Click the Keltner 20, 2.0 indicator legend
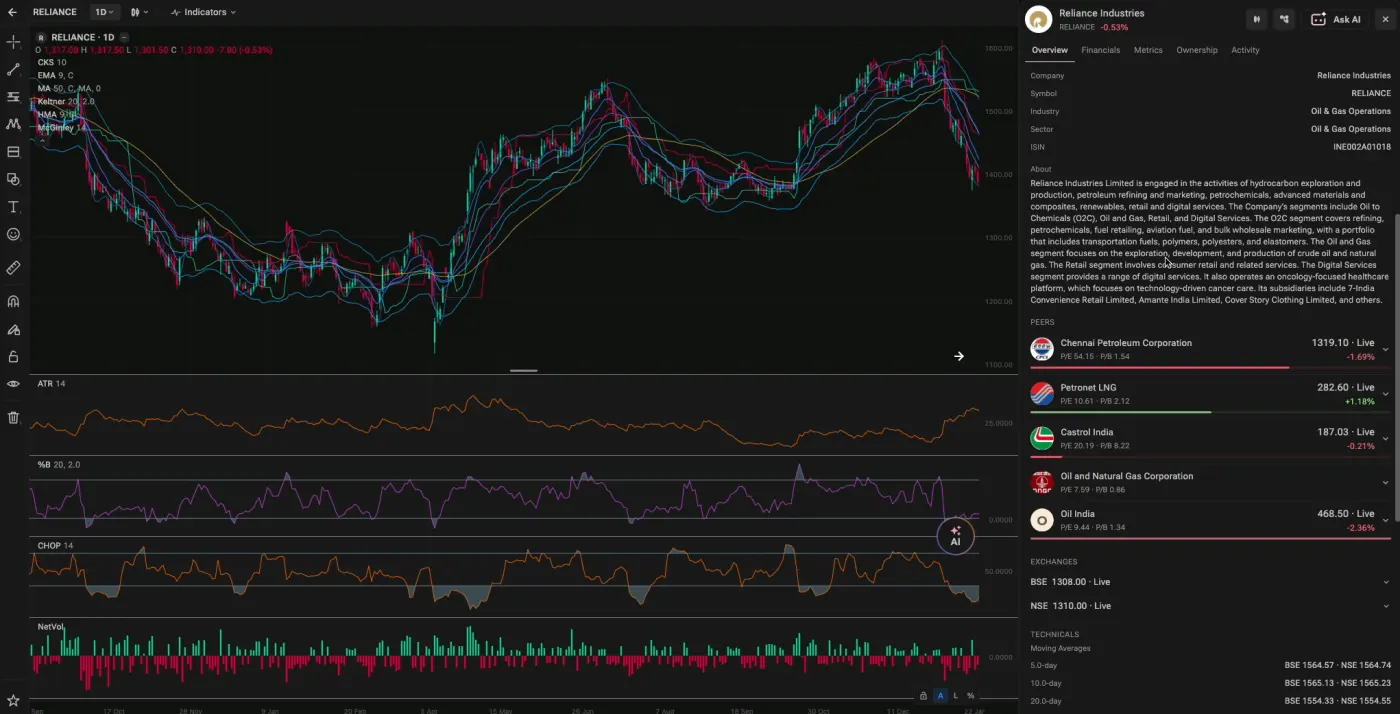This screenshot has height=714, width=1400. 66,101
